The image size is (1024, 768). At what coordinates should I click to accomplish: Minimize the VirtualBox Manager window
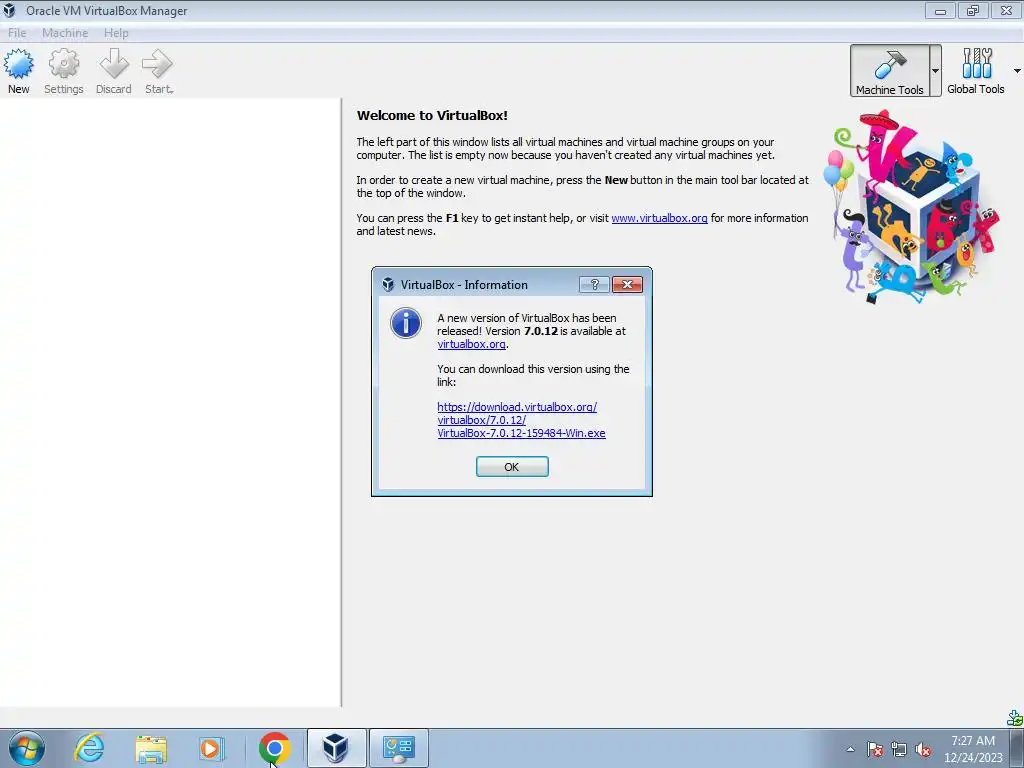[x=940, y=10]
